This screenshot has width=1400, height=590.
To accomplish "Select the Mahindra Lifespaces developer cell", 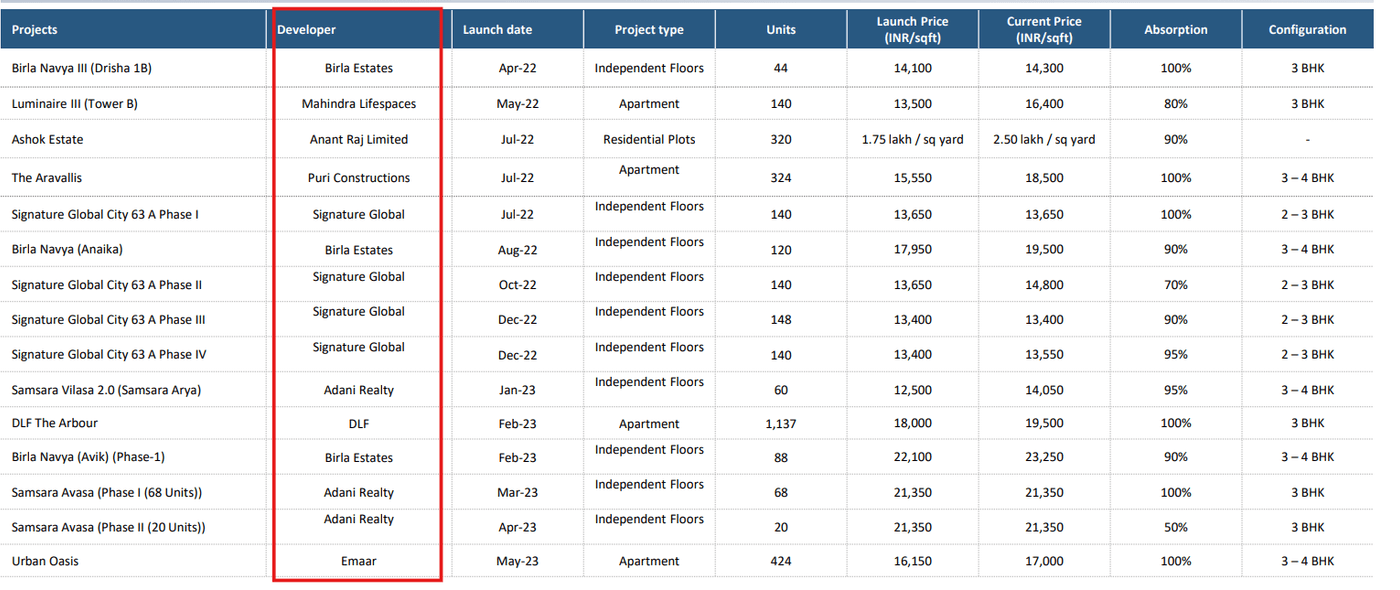I will tap(359, 104).
